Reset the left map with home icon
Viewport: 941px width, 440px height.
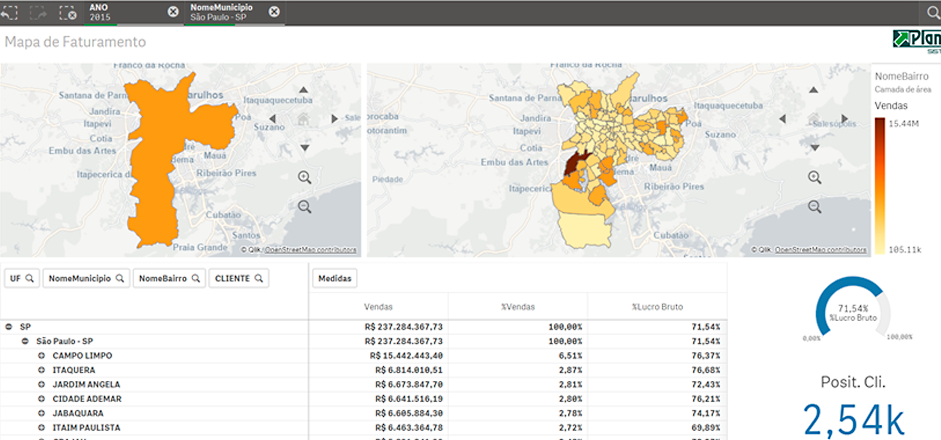(305, 118)
